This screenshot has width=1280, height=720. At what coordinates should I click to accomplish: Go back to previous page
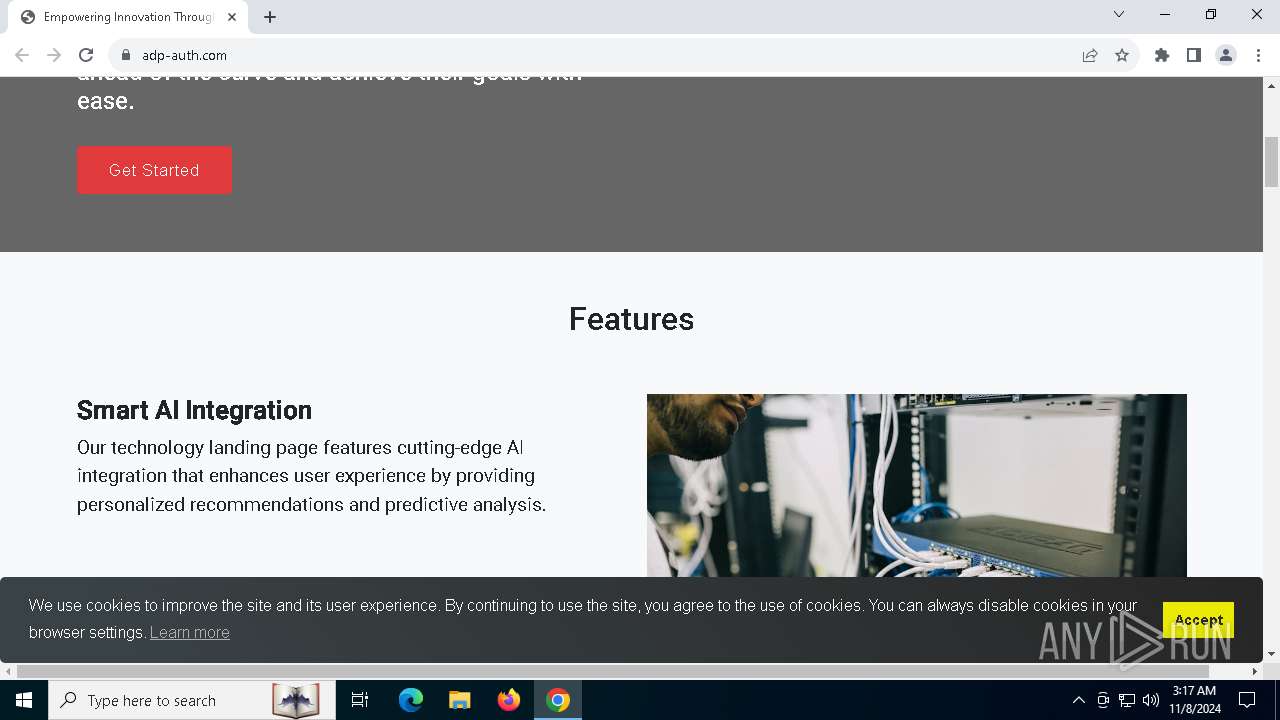(22, 55)
